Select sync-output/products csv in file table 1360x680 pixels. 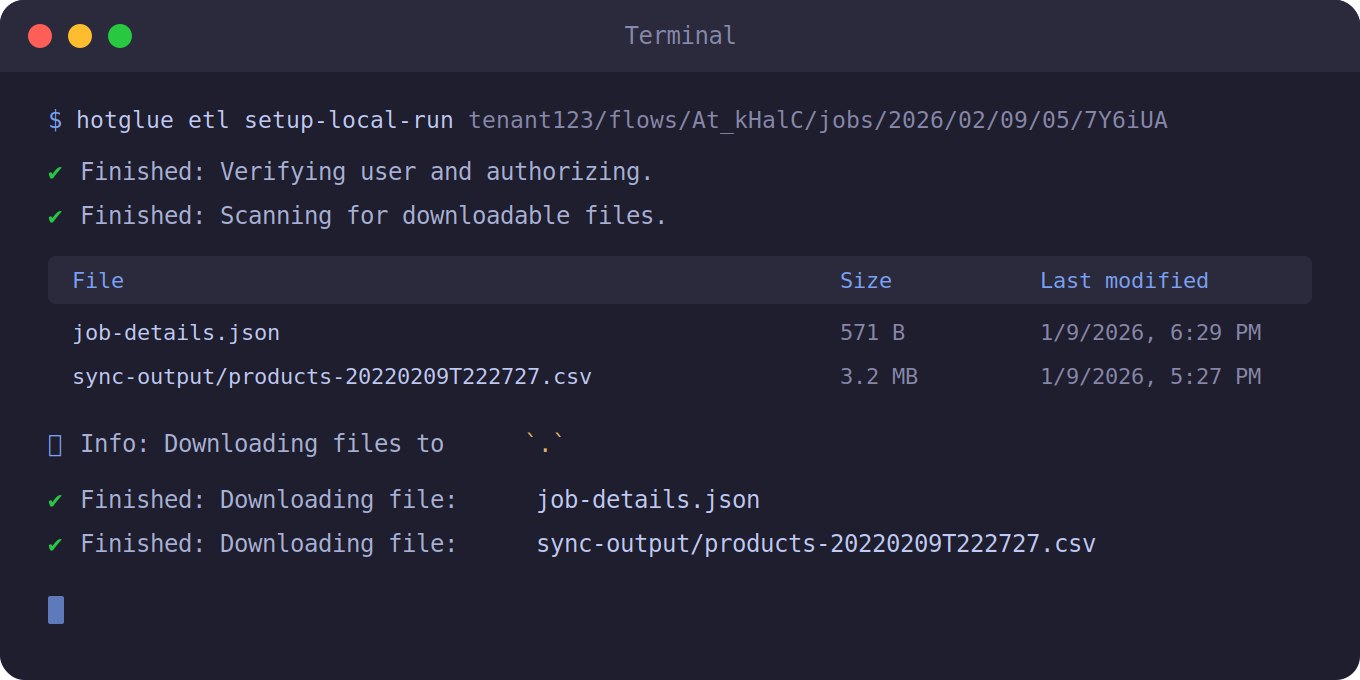click(332, 376)
